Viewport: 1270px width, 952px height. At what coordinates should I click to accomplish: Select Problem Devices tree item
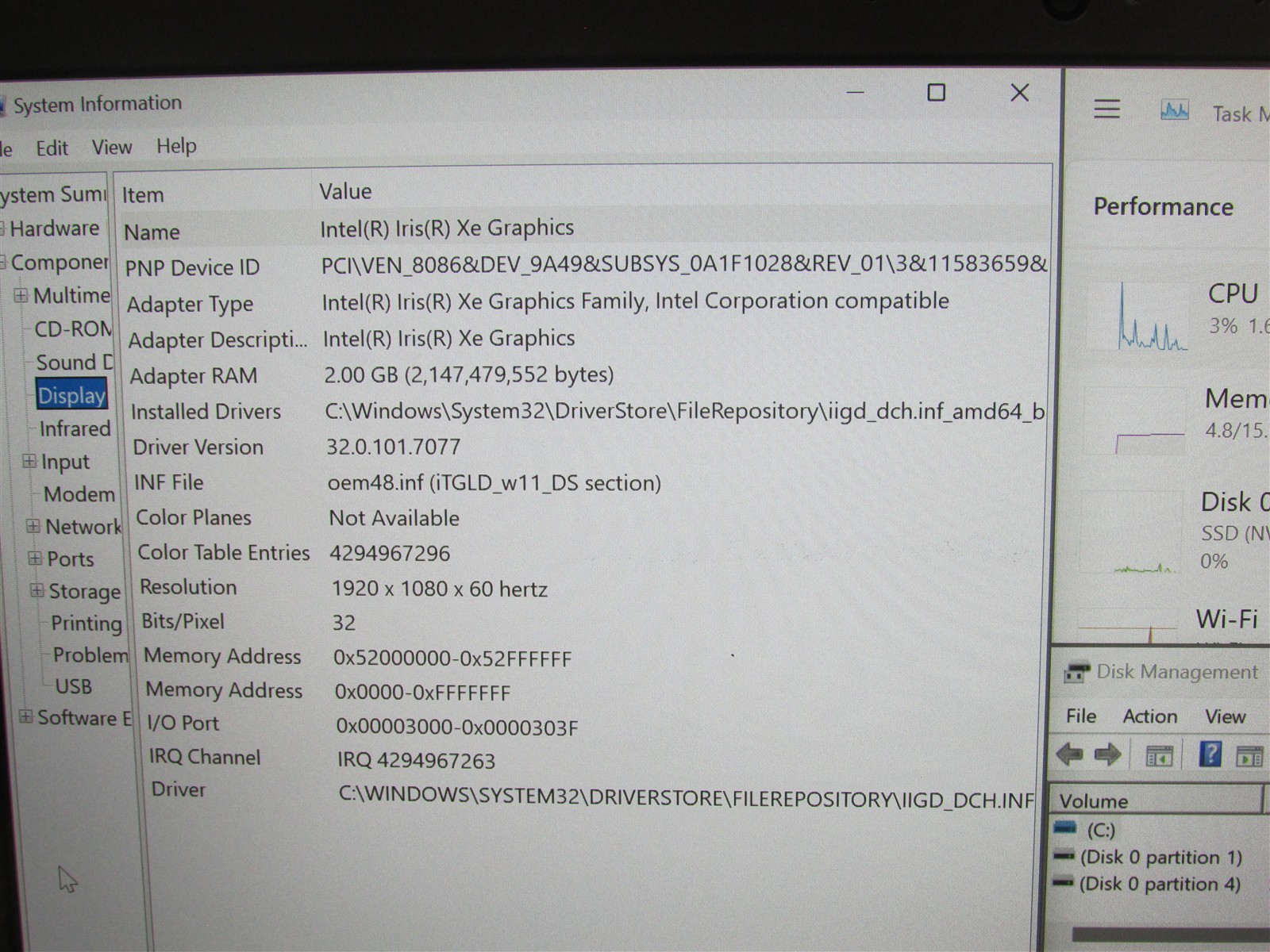90,655
